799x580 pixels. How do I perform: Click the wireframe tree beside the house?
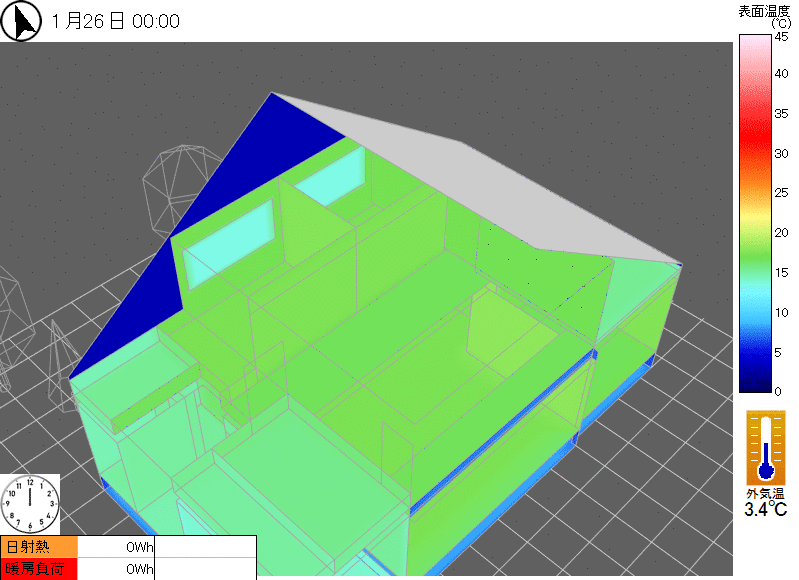[x=176, y=189]
